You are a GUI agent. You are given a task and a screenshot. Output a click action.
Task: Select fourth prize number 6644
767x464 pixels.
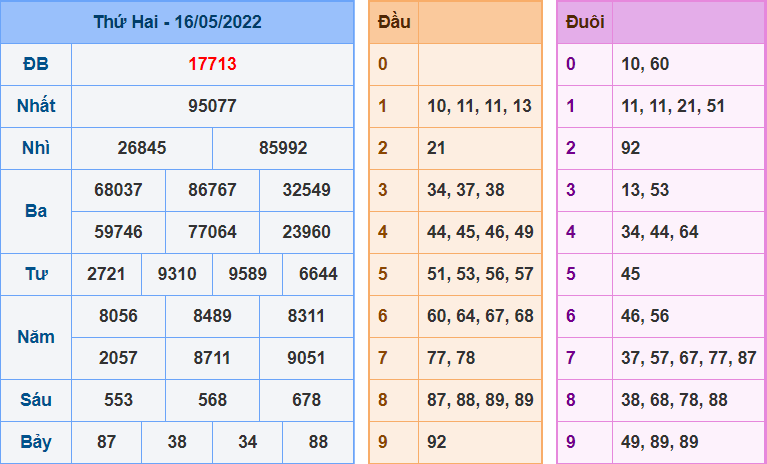tap(318, 274)
